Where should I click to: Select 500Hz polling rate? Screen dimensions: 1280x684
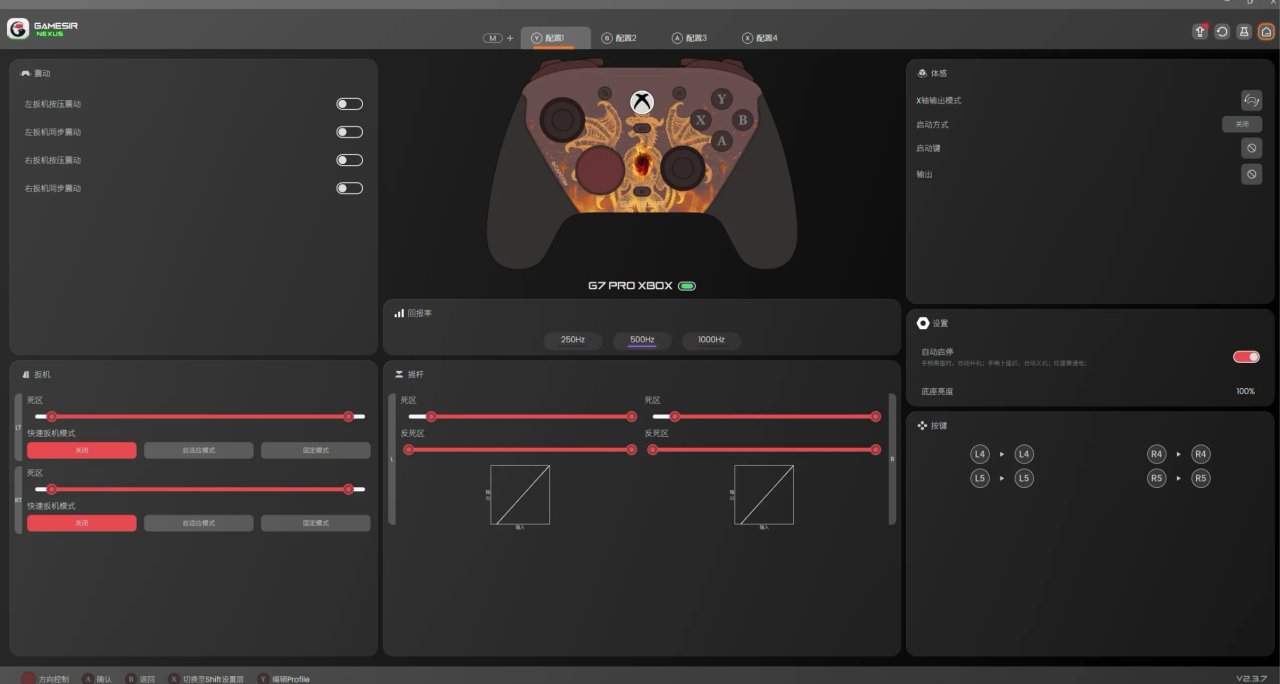tap(642, 340)
